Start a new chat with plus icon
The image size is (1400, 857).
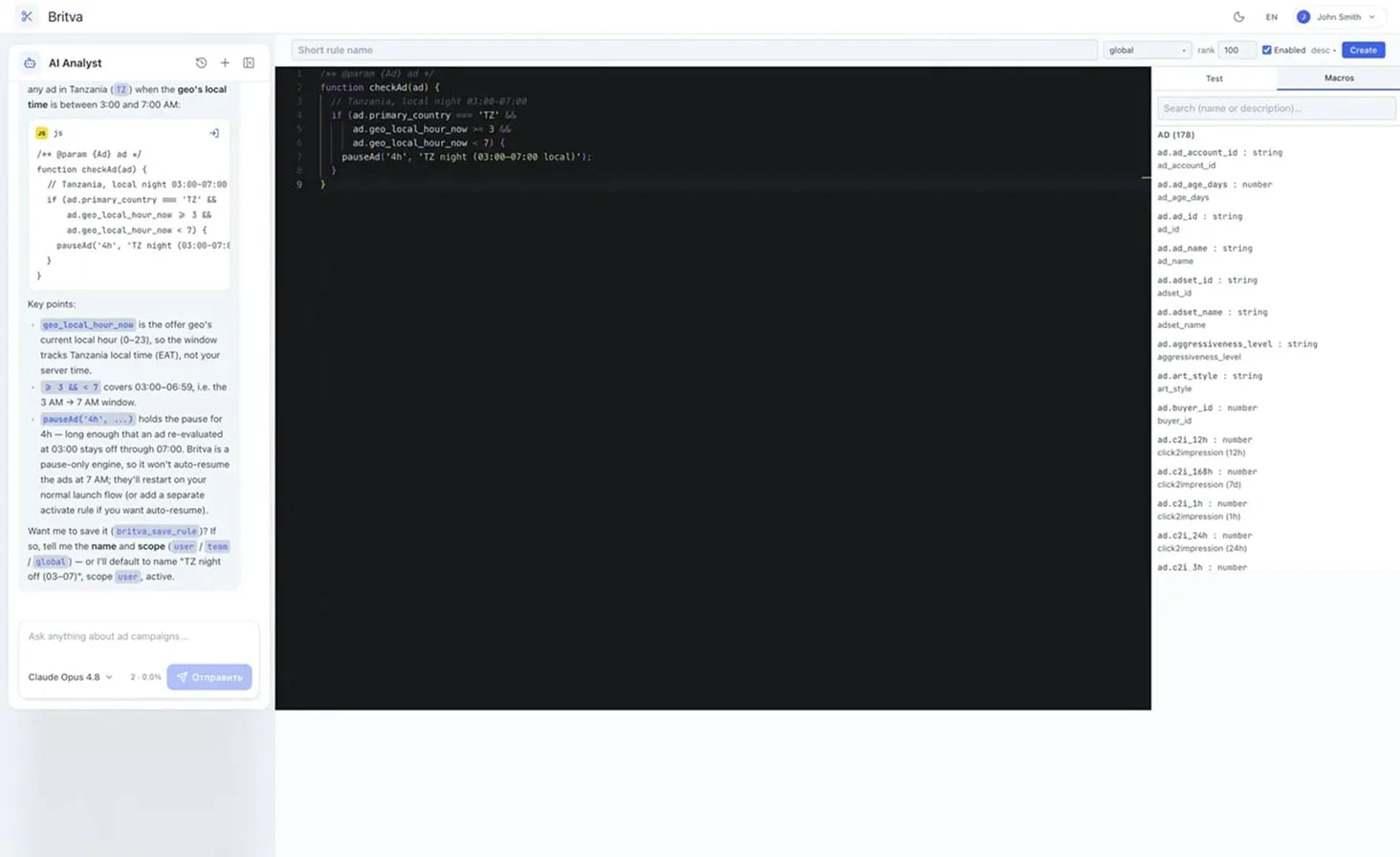(225, 63)
